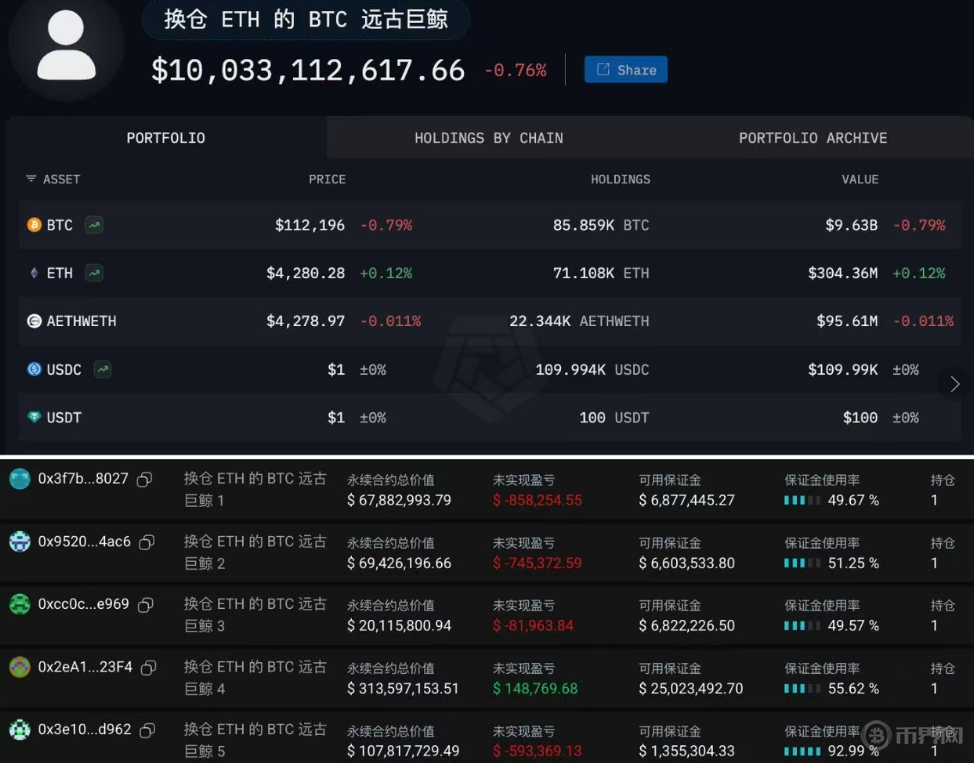Open the ETH price chart icon
This screenshot has height=763, width=974.
coord(94,273)
